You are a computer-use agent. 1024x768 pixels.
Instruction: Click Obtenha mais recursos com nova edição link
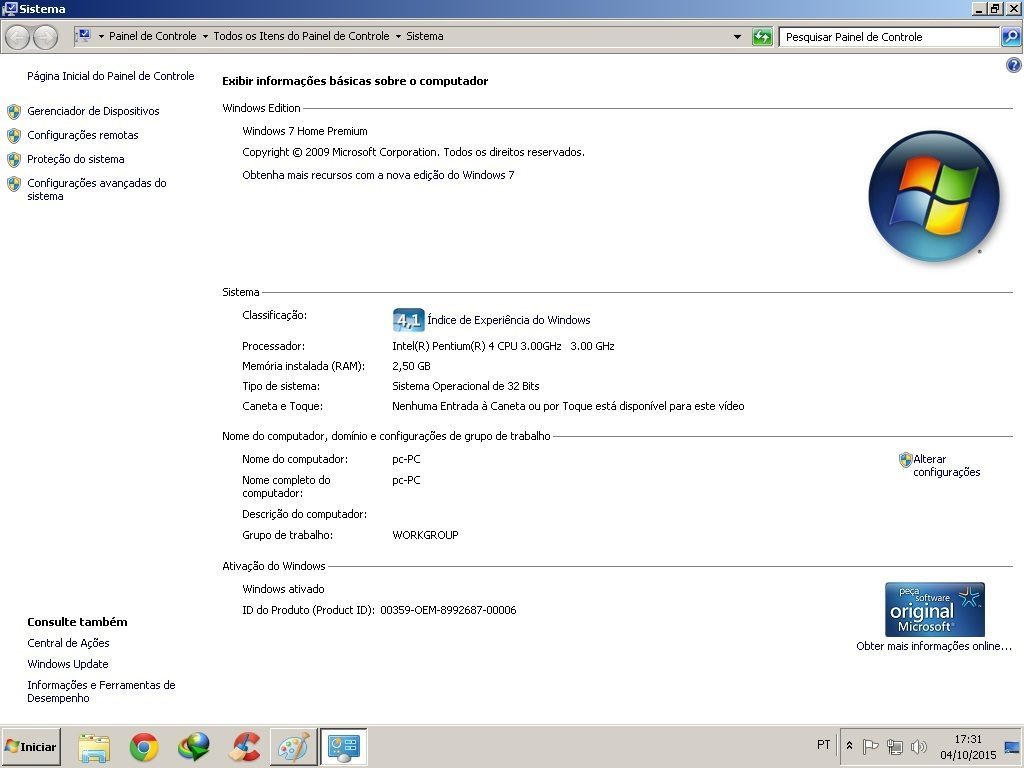tap(378, 175)
